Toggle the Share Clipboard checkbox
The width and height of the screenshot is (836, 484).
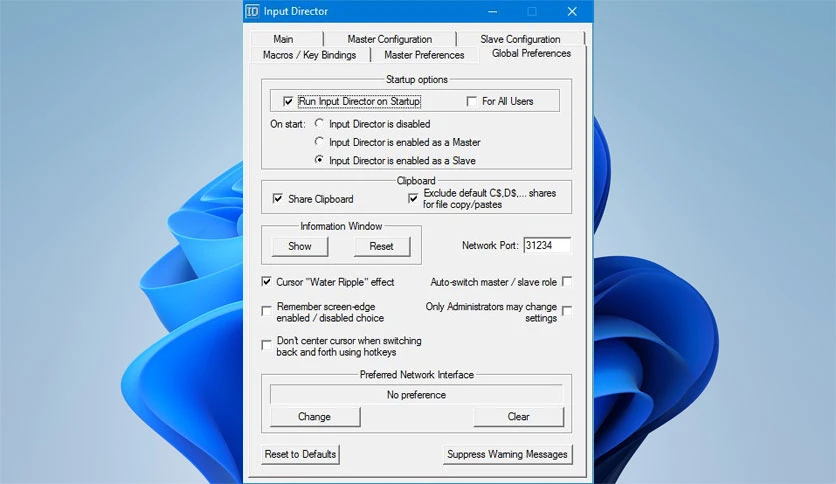tap(278, 199)
